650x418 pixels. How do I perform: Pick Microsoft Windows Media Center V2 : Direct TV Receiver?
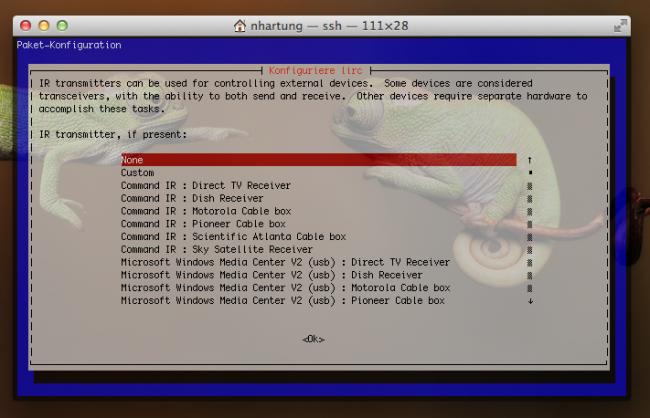click(285, 262)
